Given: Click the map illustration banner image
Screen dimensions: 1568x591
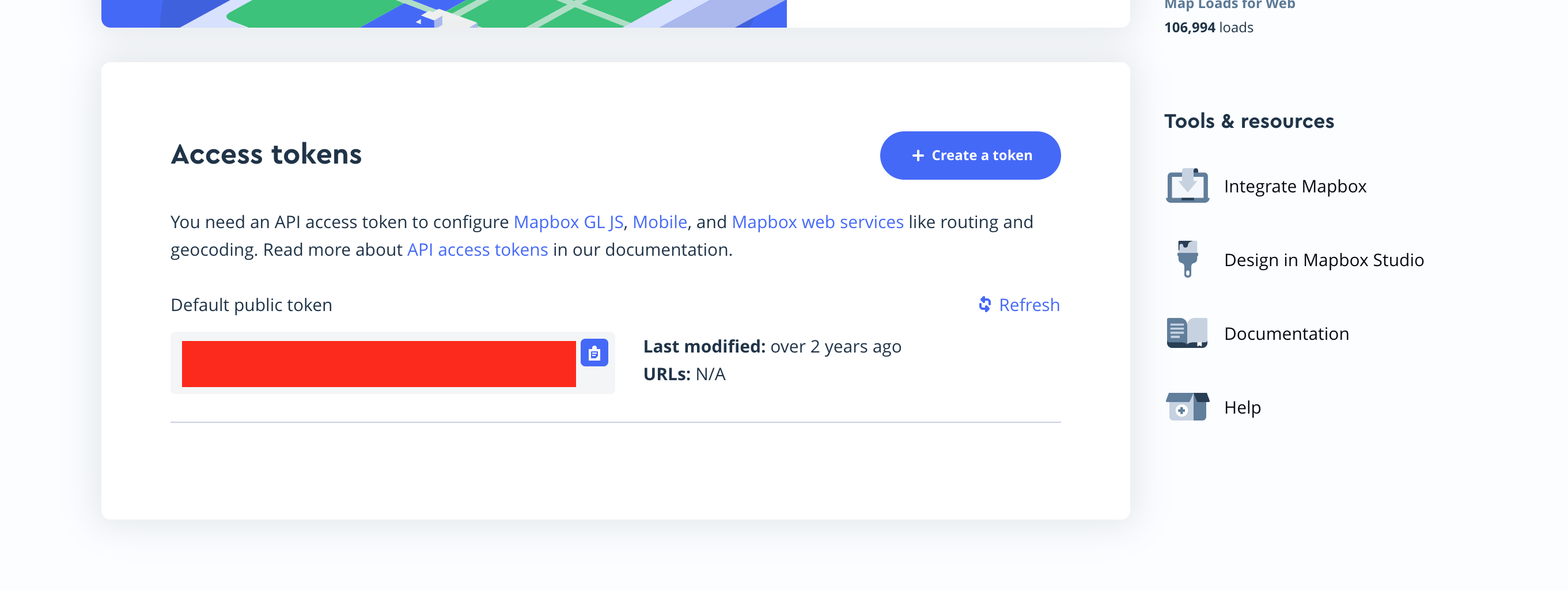Looking at the screenshot, I should tap(443, 13).
